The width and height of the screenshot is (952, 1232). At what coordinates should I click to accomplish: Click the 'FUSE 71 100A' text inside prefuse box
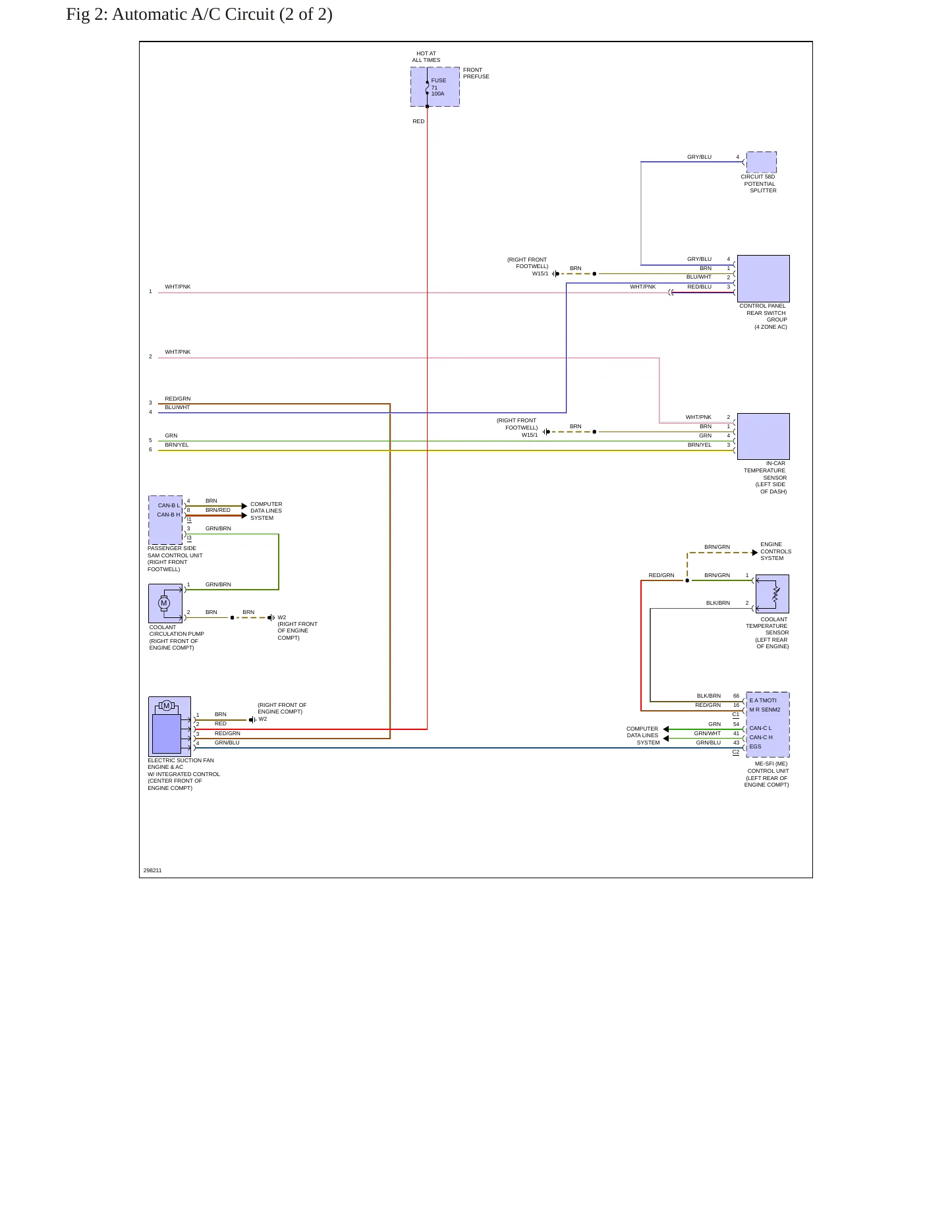(x=438, y=87)
